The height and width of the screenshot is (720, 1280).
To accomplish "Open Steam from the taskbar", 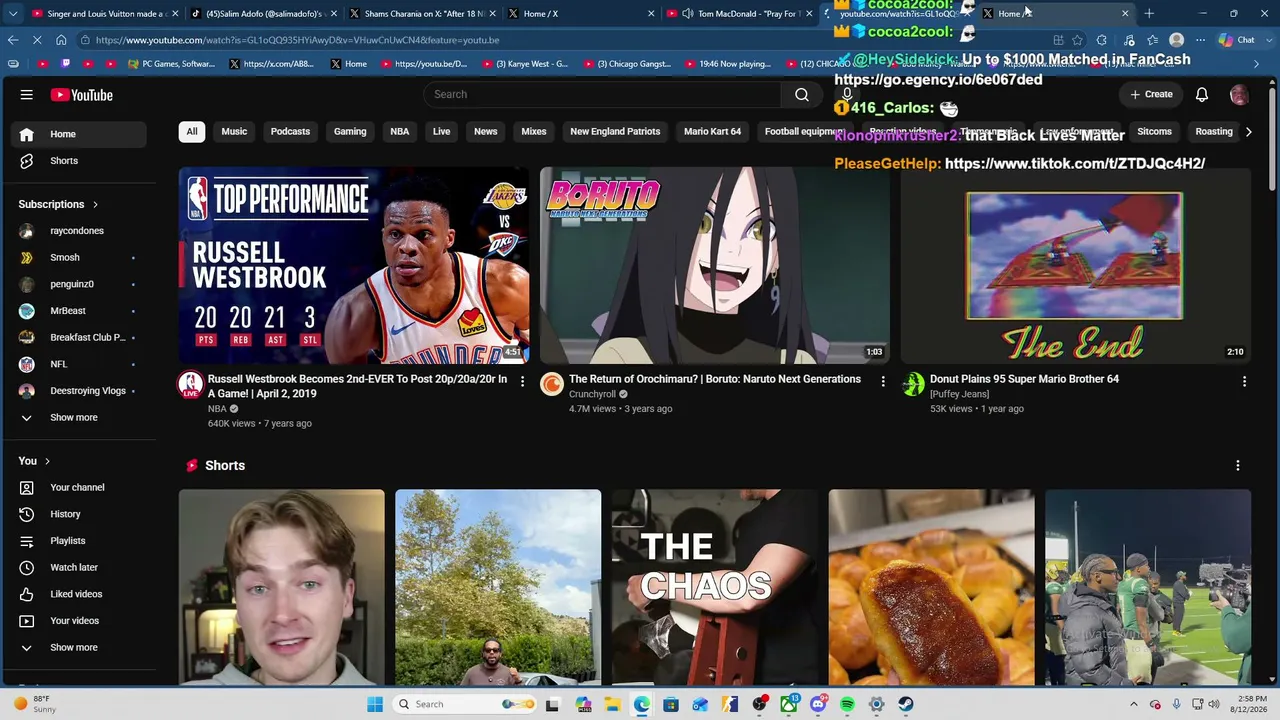I will (x=905, y=704).
